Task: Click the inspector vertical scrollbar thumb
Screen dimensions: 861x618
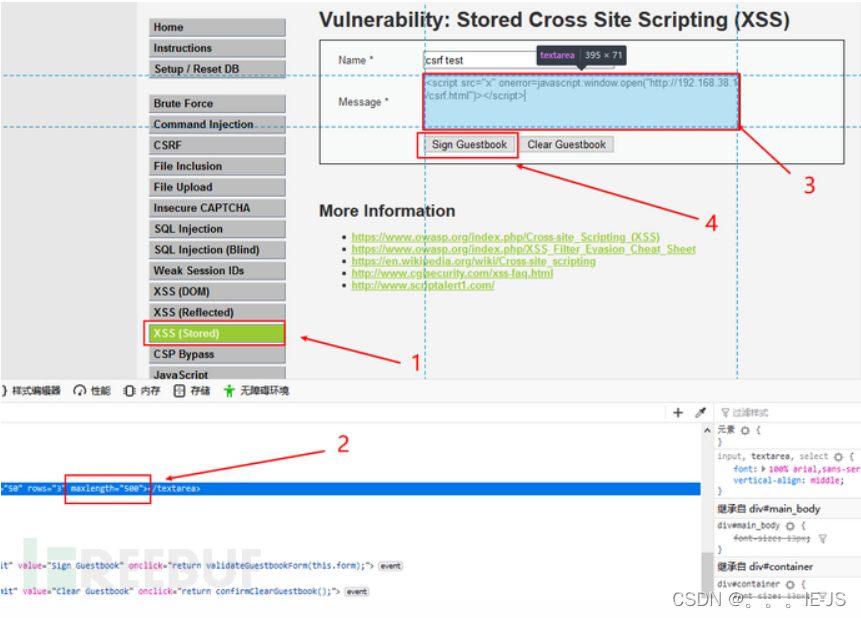Action: pos(707,571)
